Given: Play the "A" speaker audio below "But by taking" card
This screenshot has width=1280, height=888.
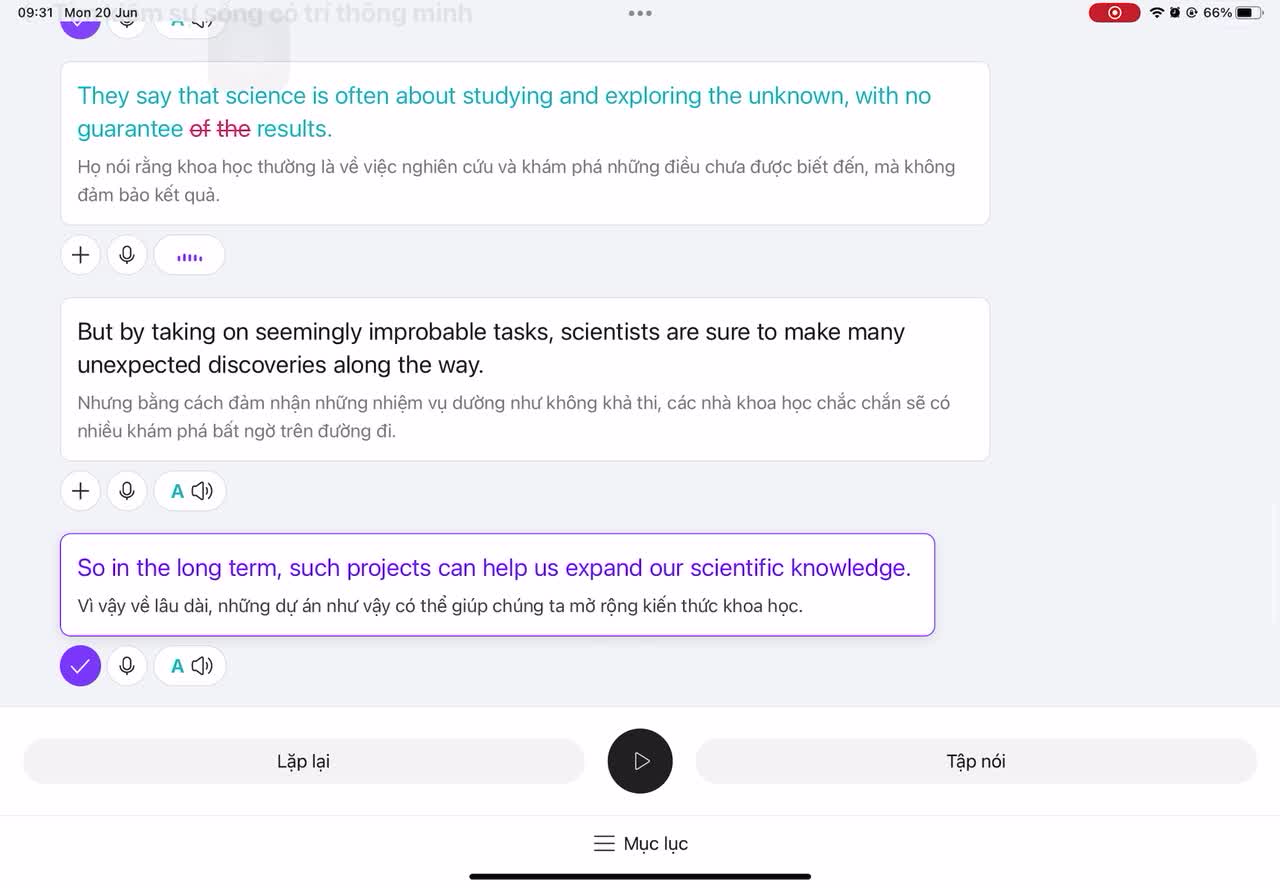Looking at the screenshot, I should click(x=190, y=491).
